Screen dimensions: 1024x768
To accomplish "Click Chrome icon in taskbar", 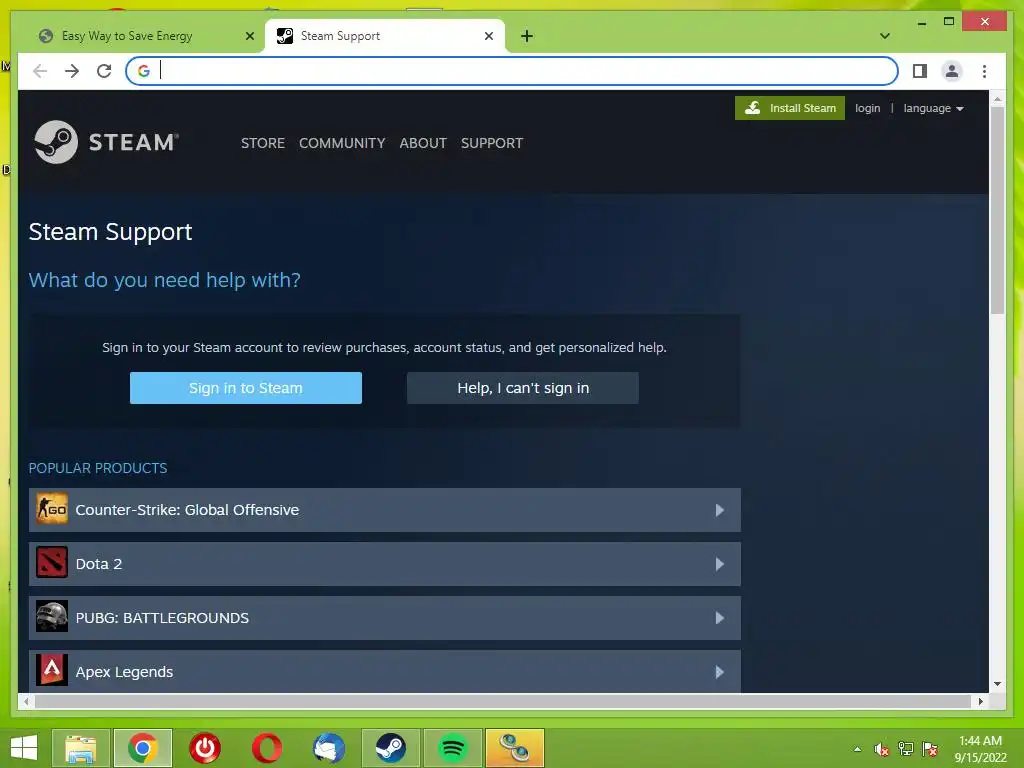I will point(142,748).
